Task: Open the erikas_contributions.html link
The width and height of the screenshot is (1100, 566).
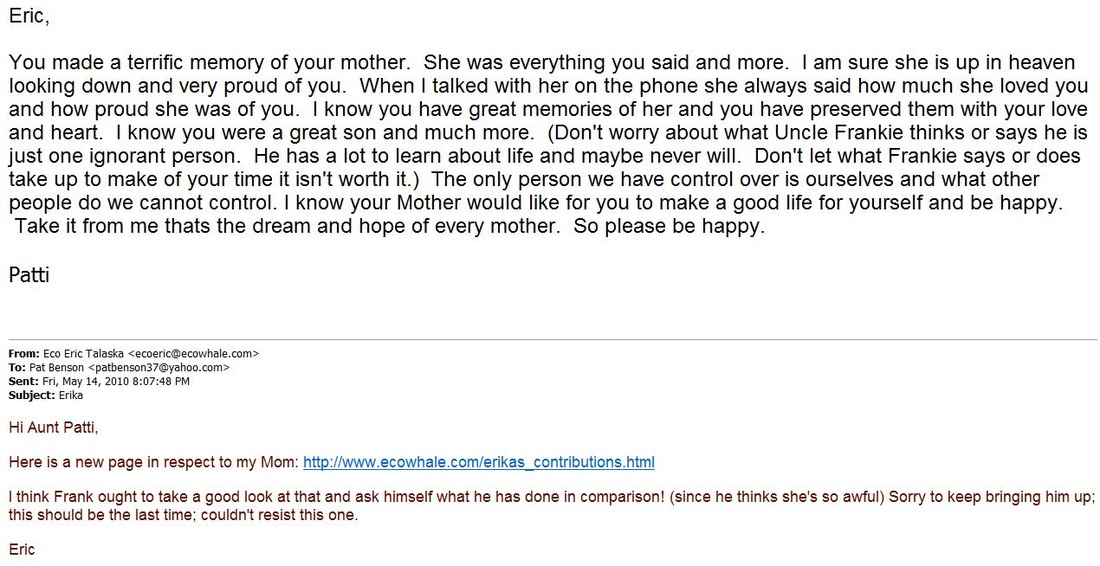Action: pos(478,462)
